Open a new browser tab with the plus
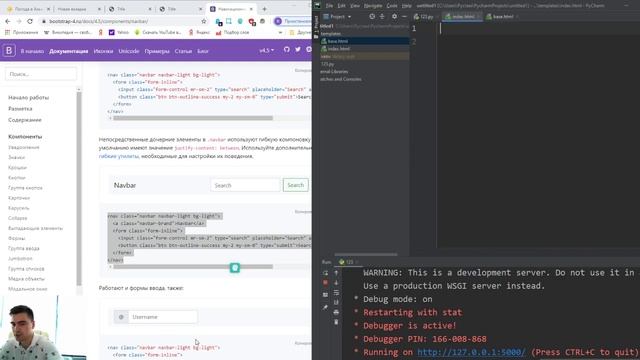This screenshot has width=640, height=360. pyautogui.click(x=264, y=9)
